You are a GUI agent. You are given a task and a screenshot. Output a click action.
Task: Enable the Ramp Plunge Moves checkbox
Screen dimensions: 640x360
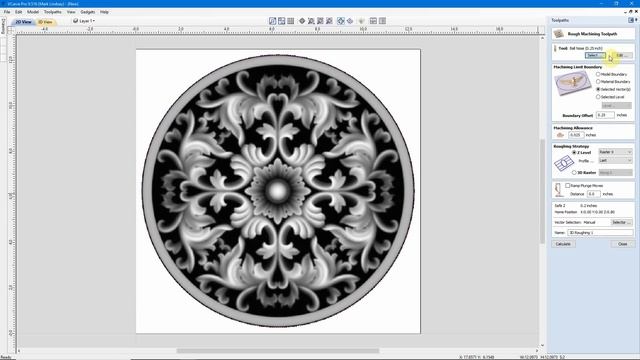(x=567, y=186)
